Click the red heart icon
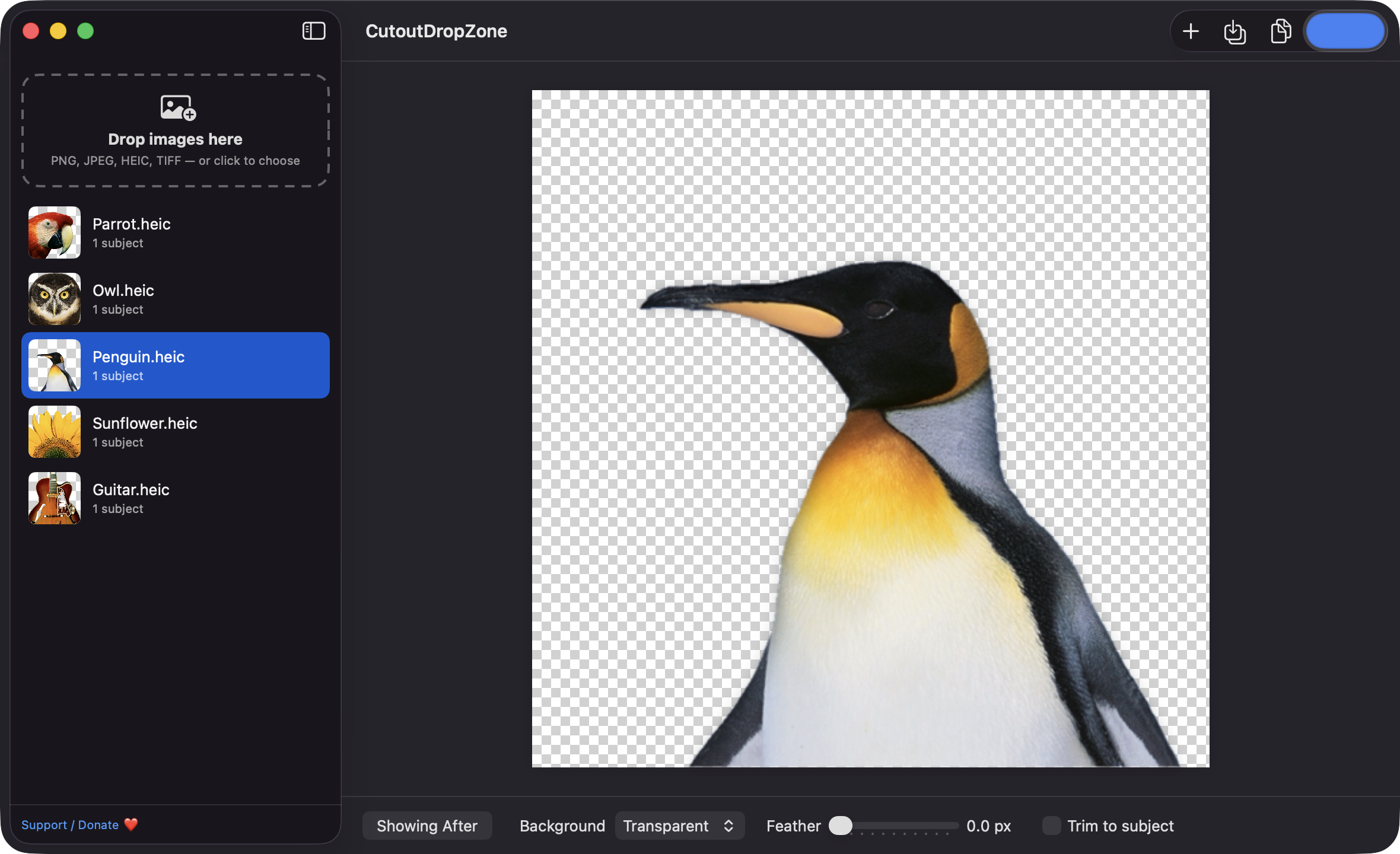This screenshot has width=1400, height=854. 131,824
